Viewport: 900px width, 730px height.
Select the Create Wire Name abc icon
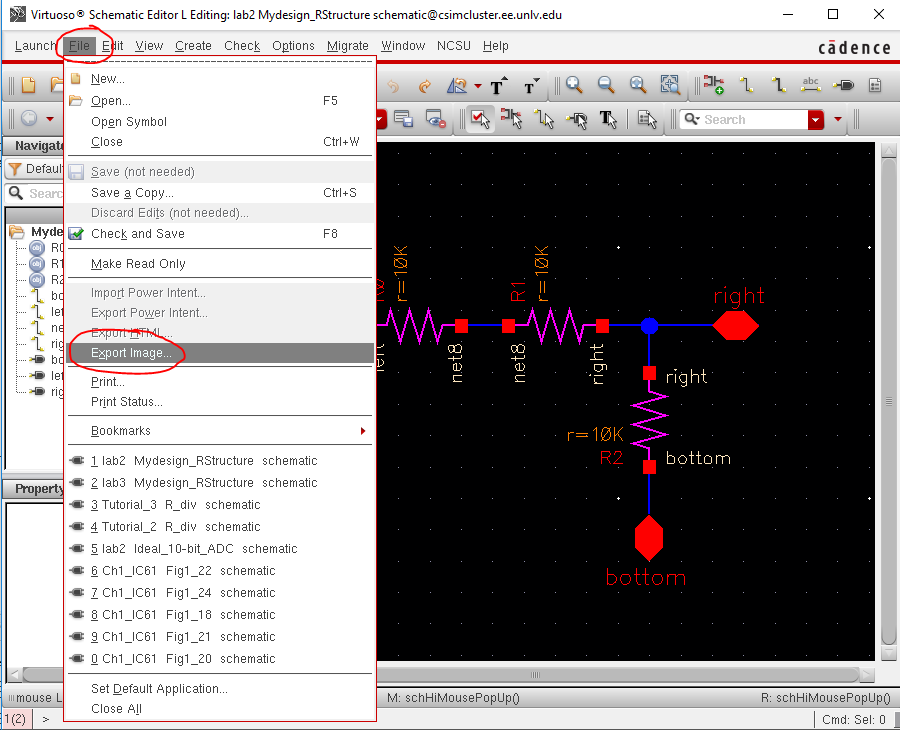(811, 85)
